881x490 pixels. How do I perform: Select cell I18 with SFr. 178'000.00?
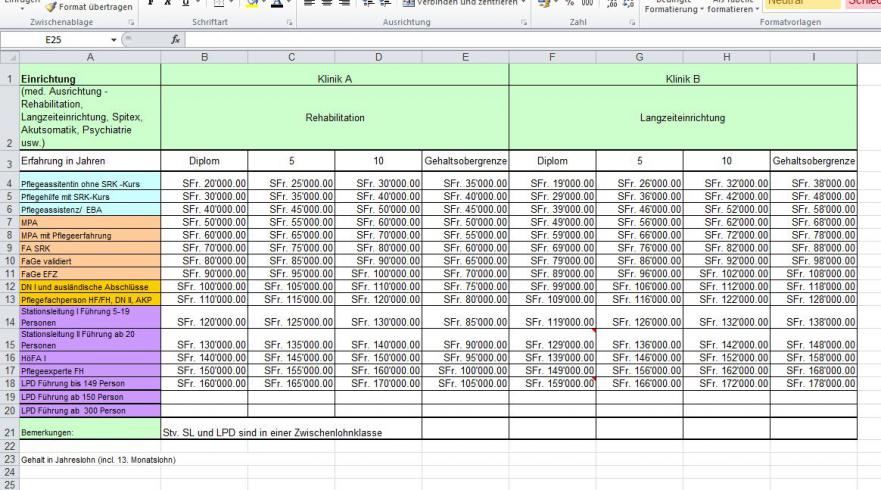[x=814, y=383]
